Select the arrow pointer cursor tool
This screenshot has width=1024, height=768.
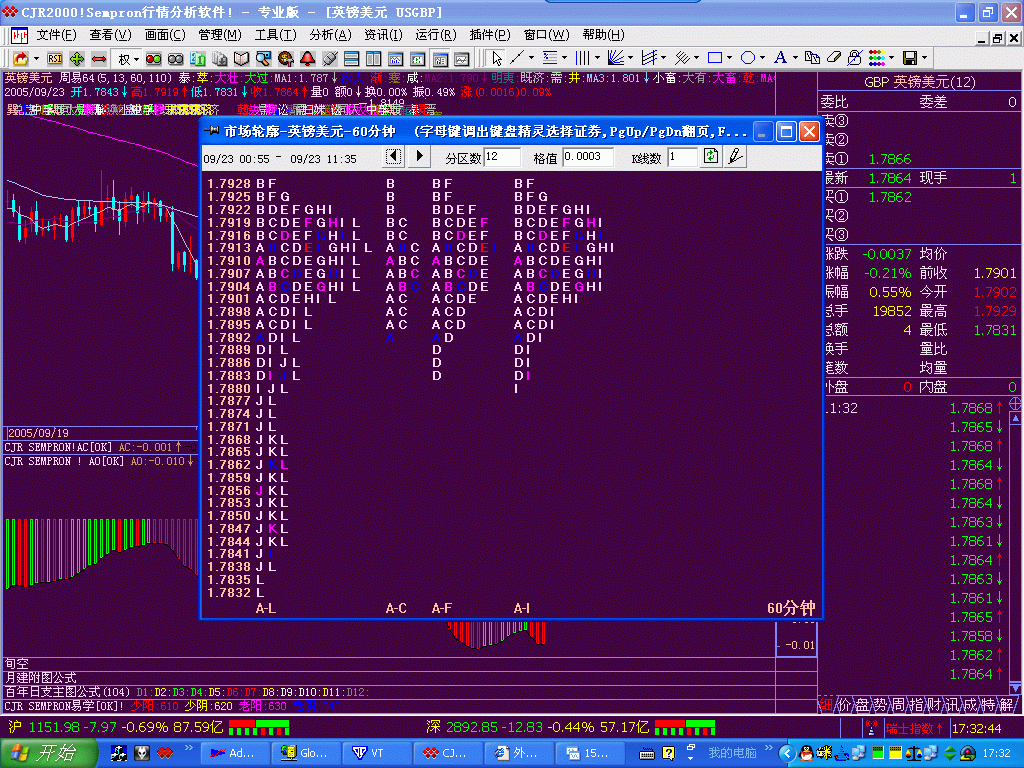[497, 58]
